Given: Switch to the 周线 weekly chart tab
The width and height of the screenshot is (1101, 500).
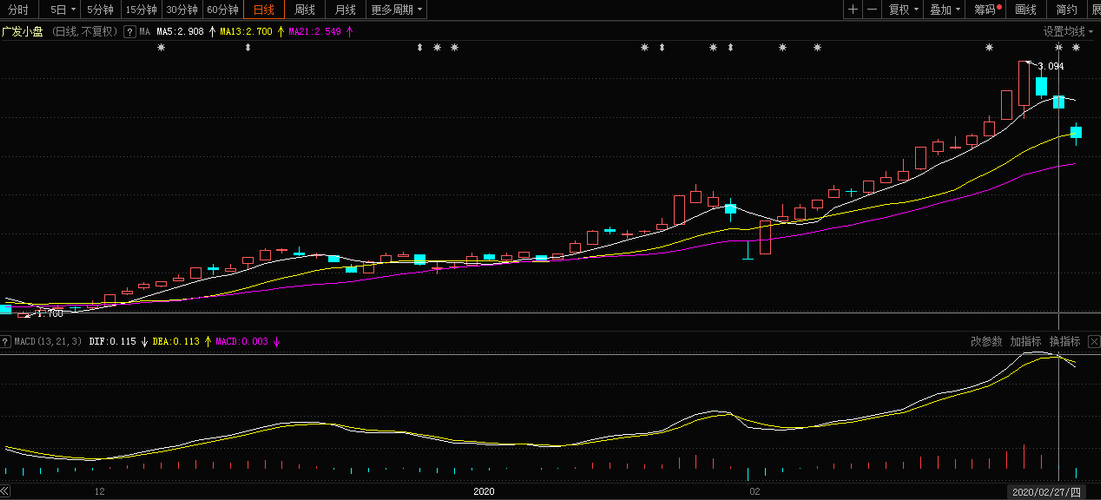Looking at the screenshot, I should [304, 10].
